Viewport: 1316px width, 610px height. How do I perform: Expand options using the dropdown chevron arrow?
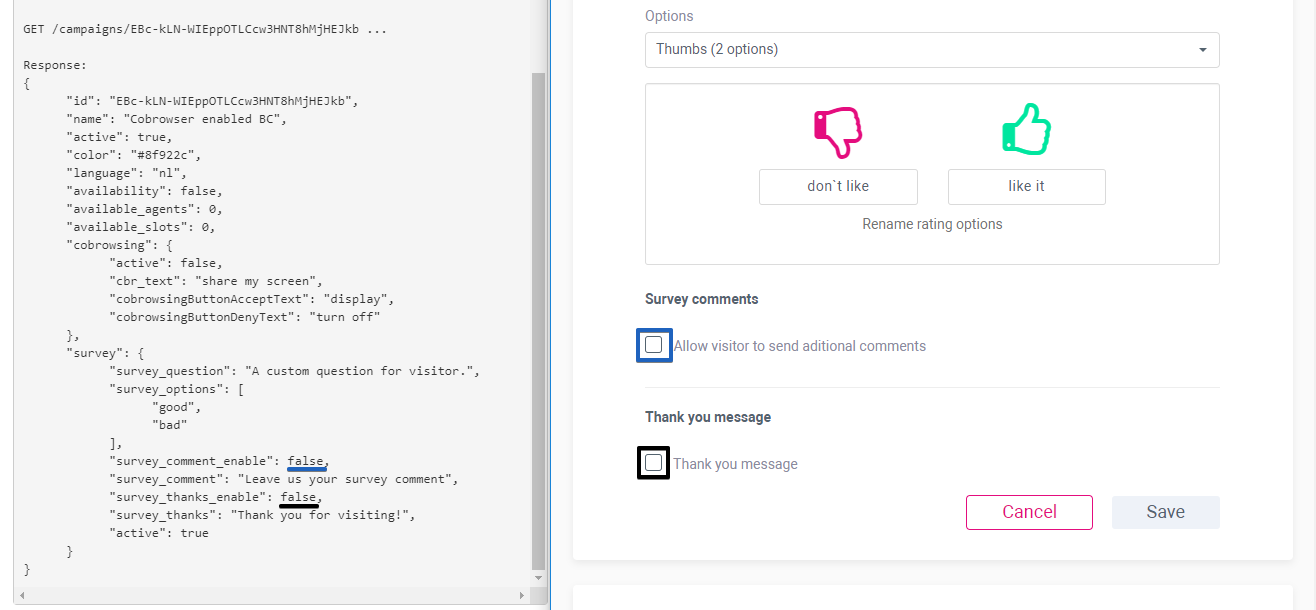(x=1202, y=49)
